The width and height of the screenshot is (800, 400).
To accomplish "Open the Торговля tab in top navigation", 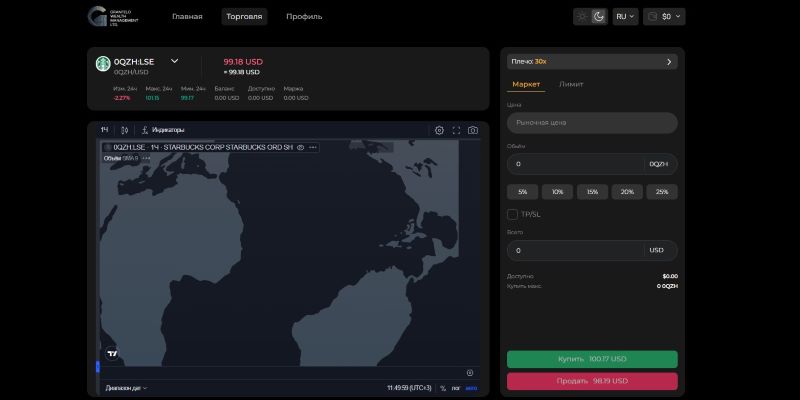I will coord(244,16).
